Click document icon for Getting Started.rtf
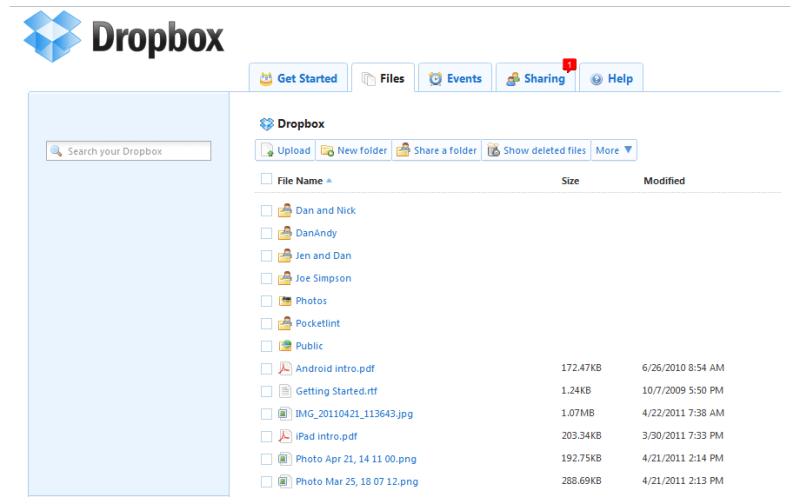The image size is (800, 504). point(285,391)
